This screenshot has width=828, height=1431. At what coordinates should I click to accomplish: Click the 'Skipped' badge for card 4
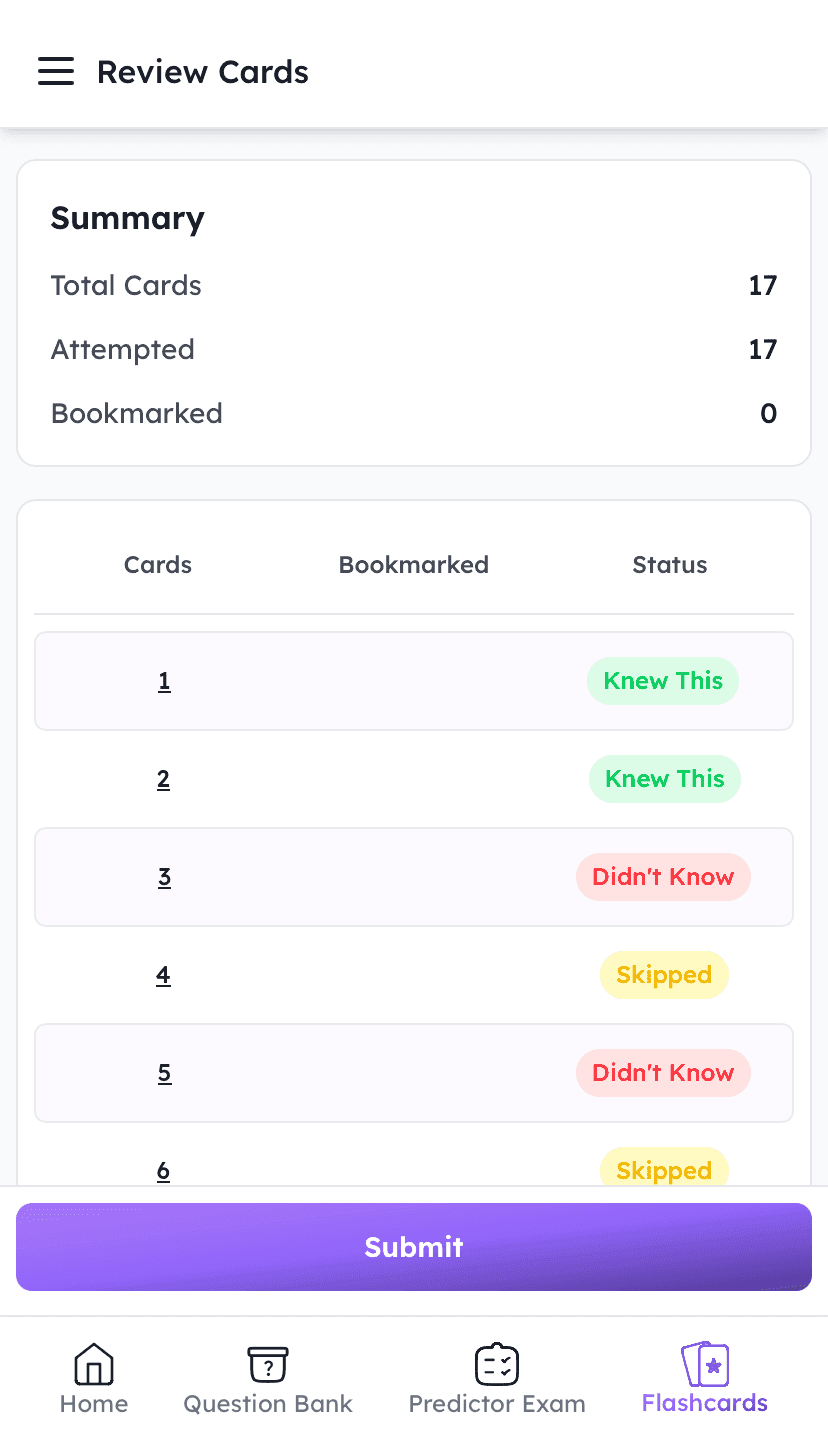(664, 974)
